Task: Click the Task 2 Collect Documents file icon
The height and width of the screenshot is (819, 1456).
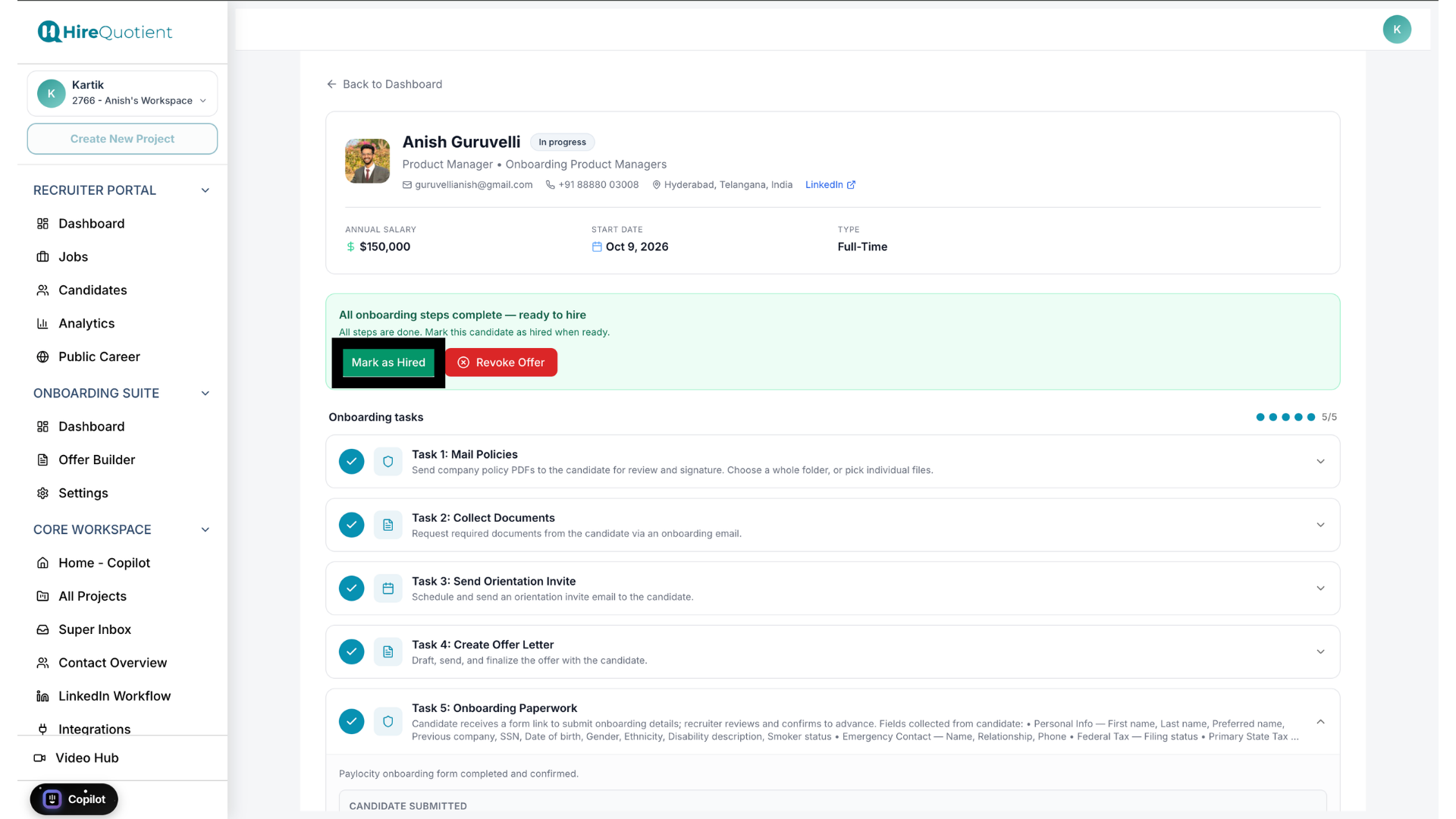Action: (388, 526)
